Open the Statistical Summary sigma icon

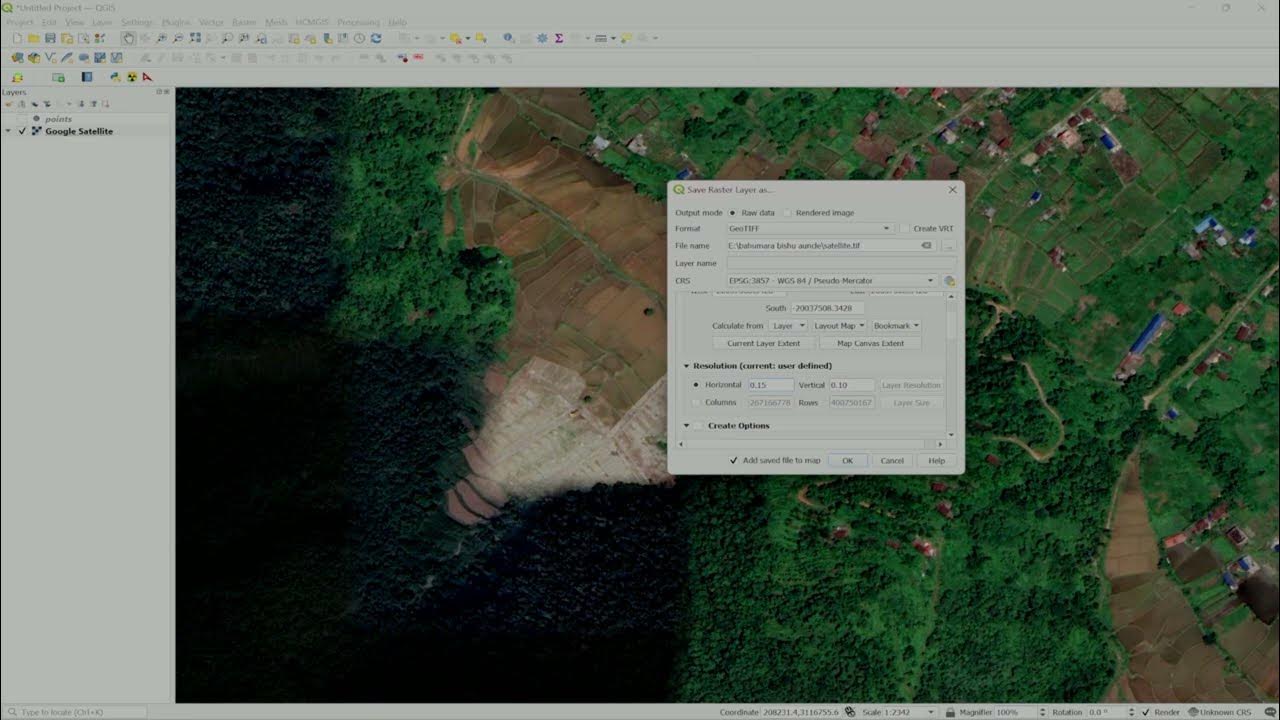coord(559,38)
